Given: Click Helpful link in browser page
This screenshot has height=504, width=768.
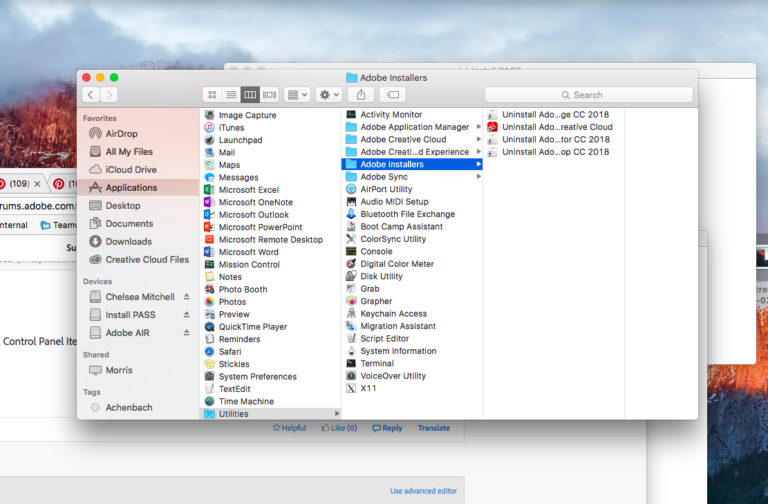Looking at the screenshot, I should (289, 428).
